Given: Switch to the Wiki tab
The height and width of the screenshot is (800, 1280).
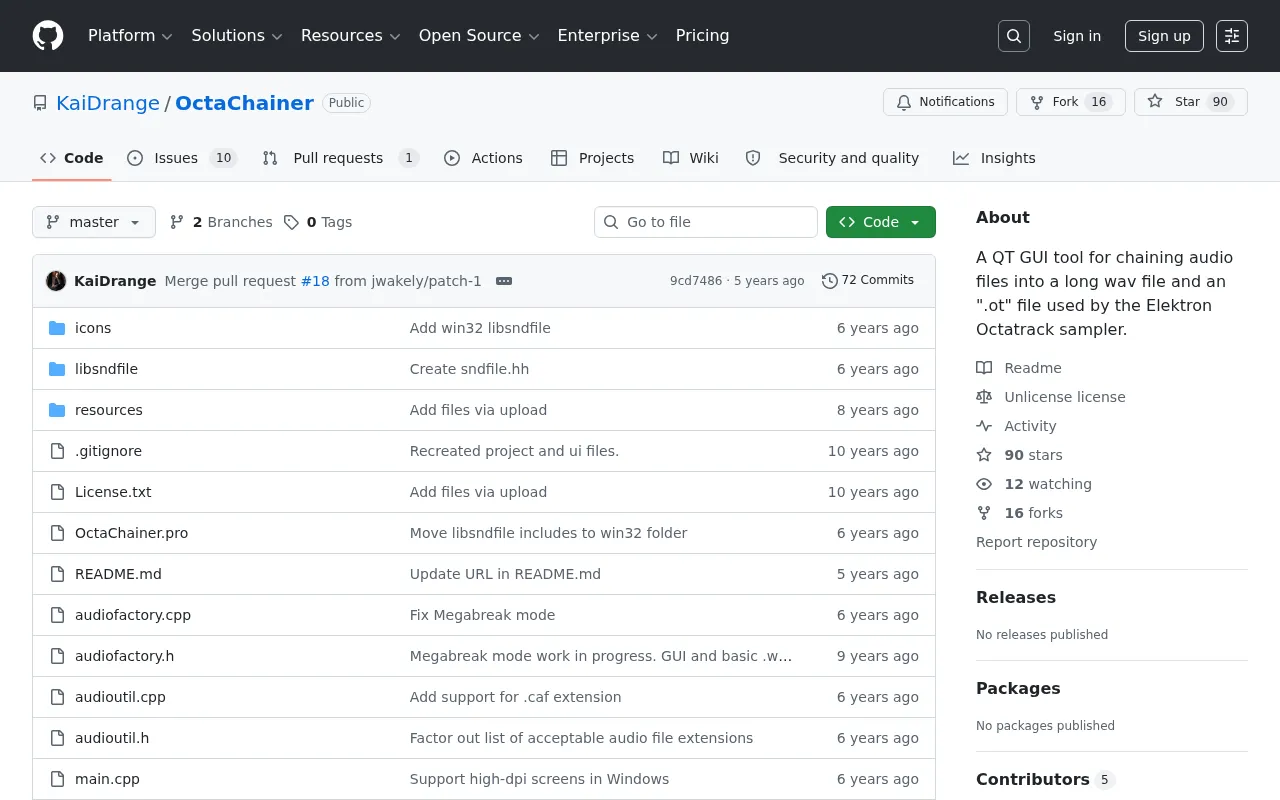Looking at the screenshot, I should tap(691, 158).
